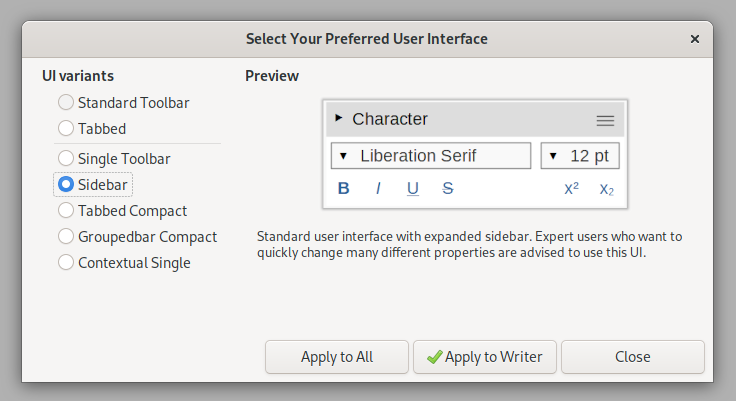Viewport: 736px width, 401px height.
Task: Click the superscript x² icon
Action: (x=572, y=188)
